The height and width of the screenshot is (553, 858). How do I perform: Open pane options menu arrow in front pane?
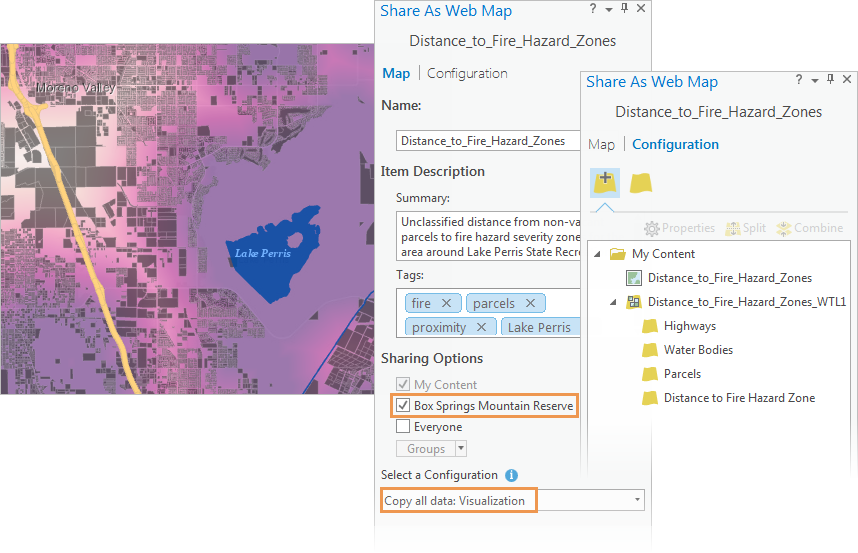click(x=815, y=81)
